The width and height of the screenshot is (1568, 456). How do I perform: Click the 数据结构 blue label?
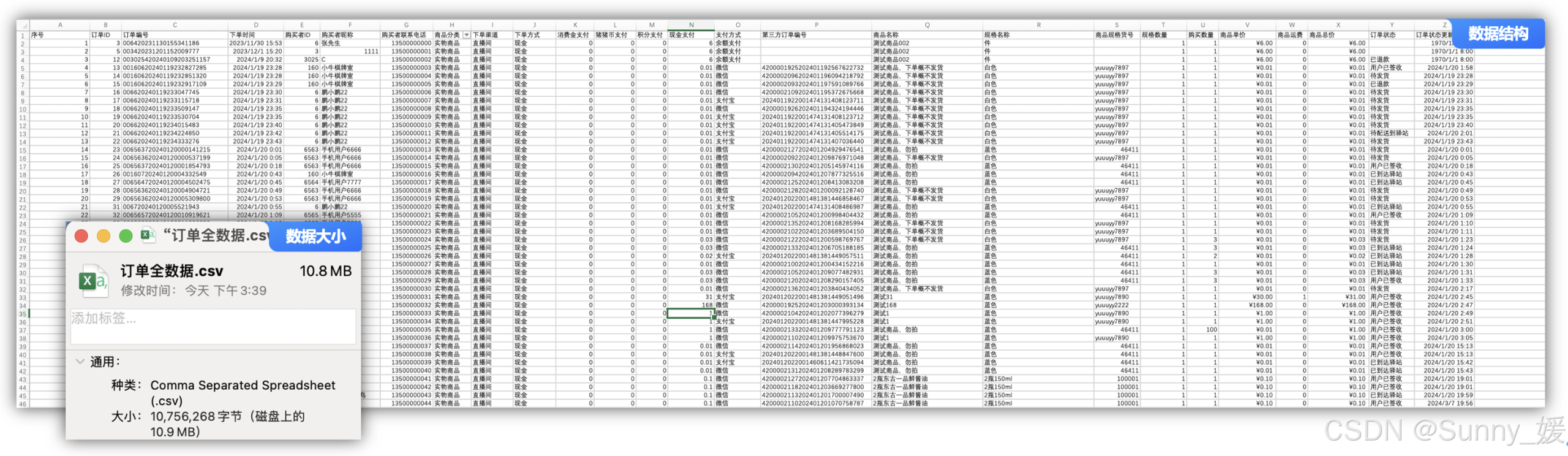(1498, 33)
